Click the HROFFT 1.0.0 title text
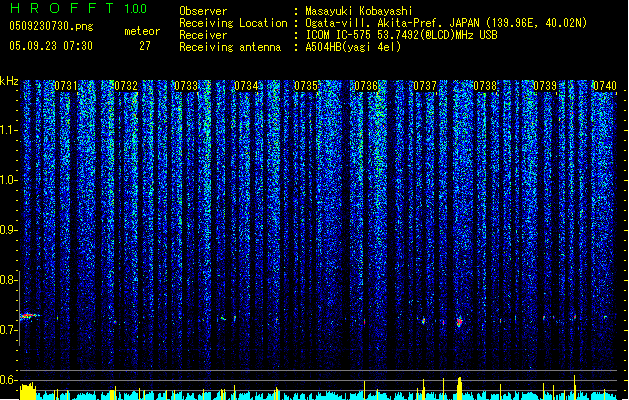Image resolution: width=629 pixels, height=400 pixels. 79,8
